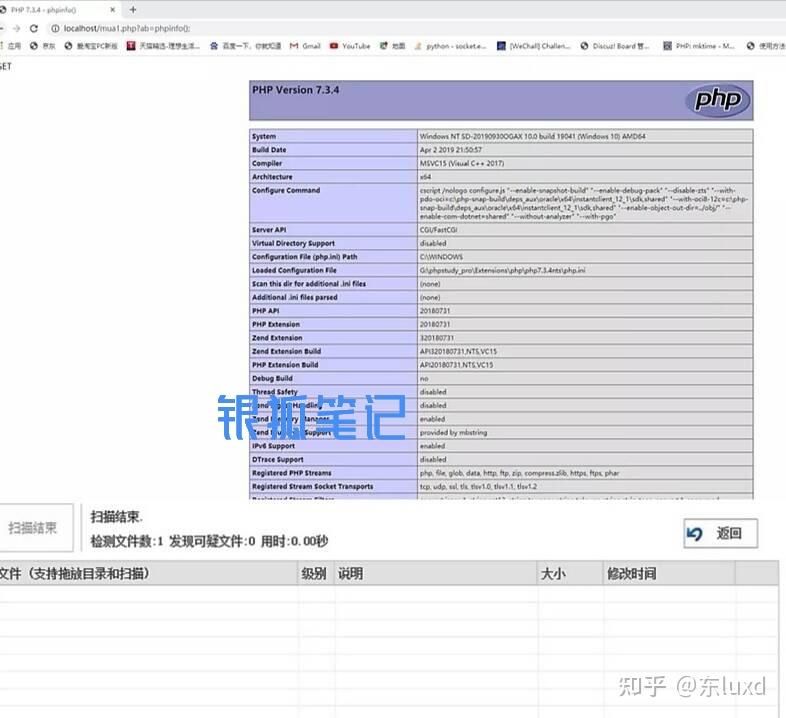Viewport: 786px width, 718px height.
Task: Open the 使用方法 bookmark
Action: tap(765, 46)
